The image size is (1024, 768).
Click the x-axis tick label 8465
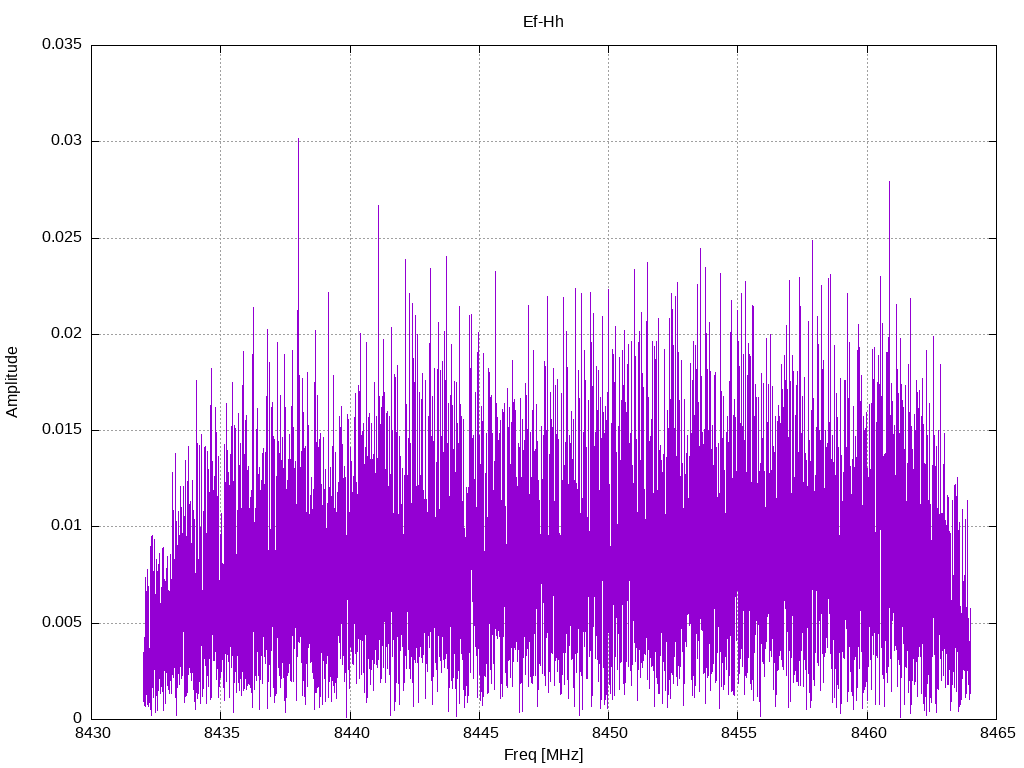(997, 733)
